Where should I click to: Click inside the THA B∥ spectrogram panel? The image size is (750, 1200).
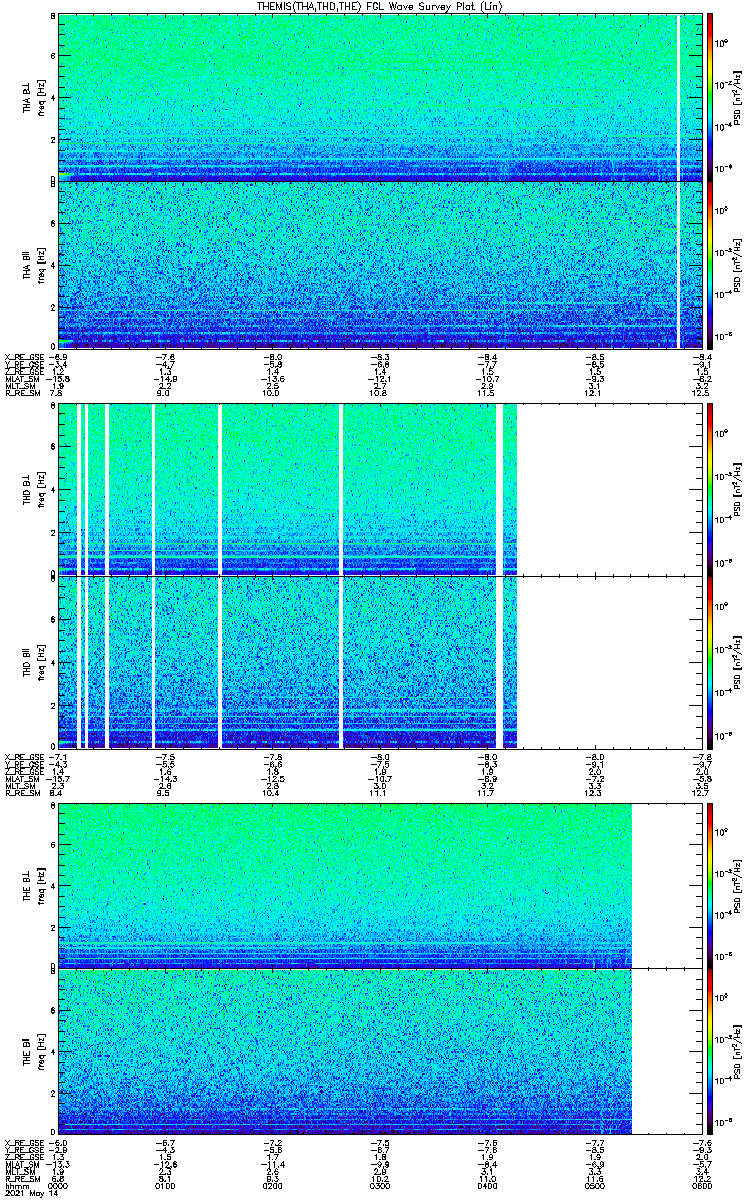click(382, 265)
